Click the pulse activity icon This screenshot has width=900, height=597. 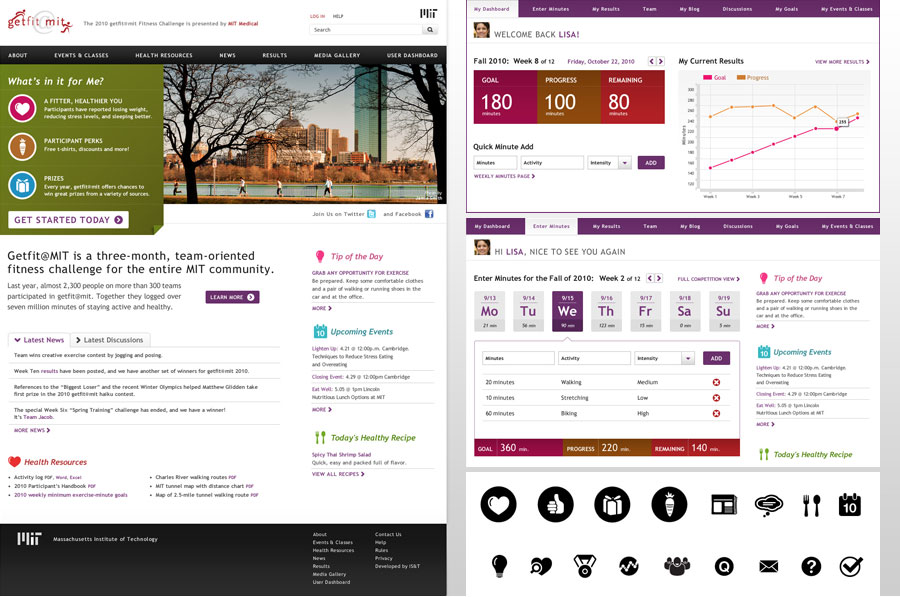[629, 567]
